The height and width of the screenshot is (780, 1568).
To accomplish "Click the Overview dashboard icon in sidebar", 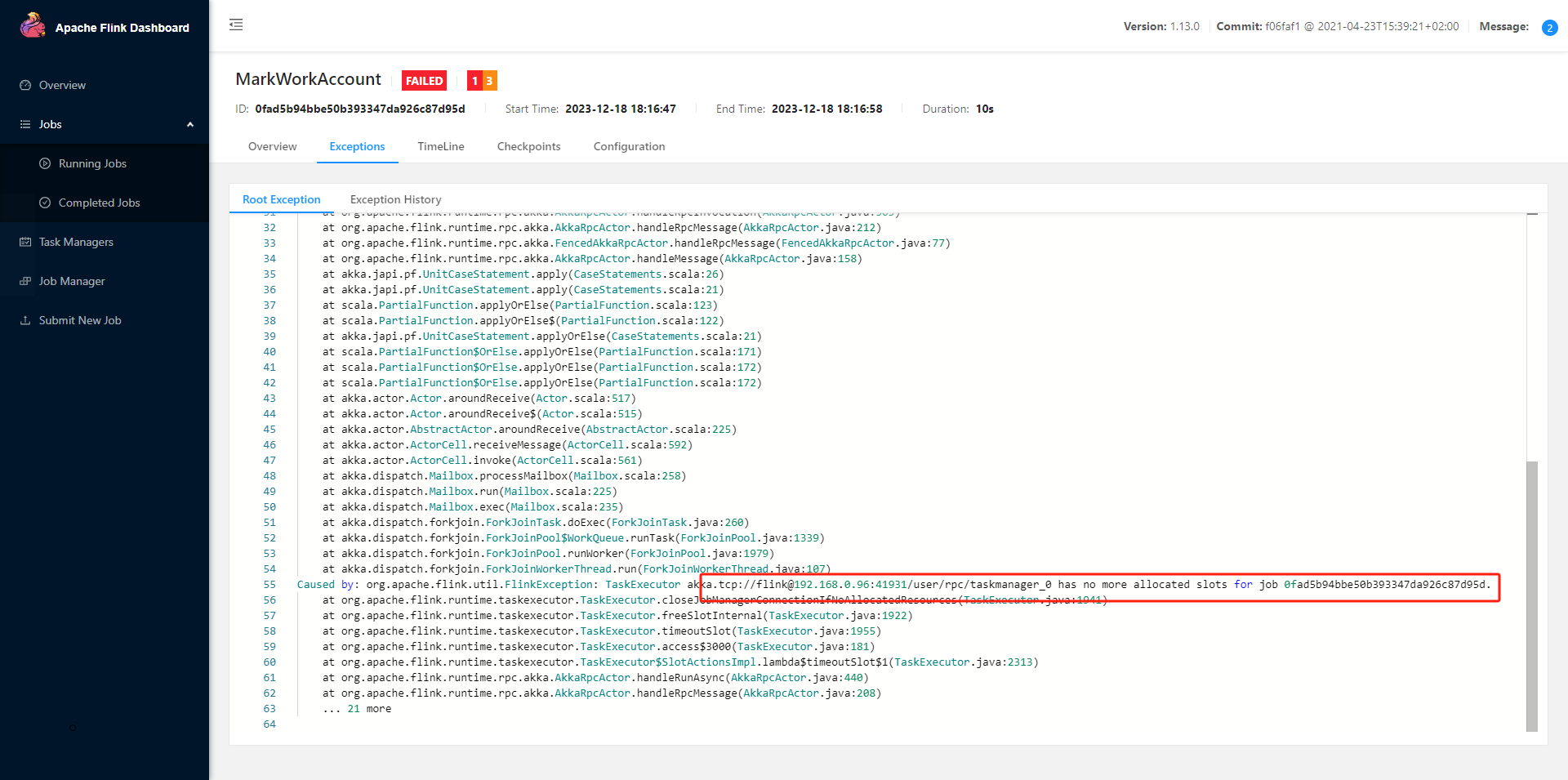I will tap(25, 85).
